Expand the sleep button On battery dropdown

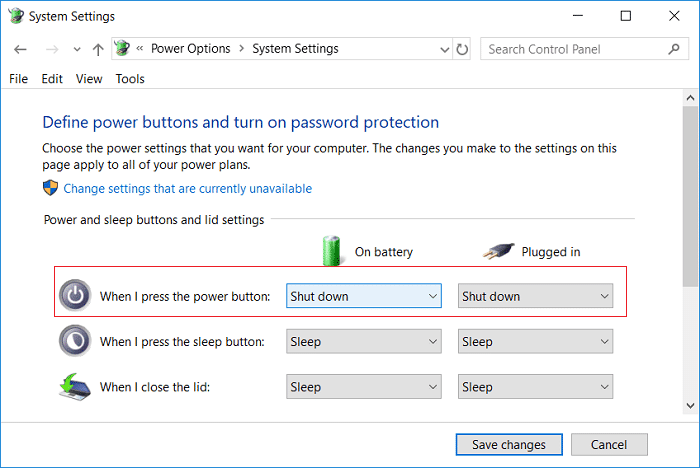tap(364, 342)
